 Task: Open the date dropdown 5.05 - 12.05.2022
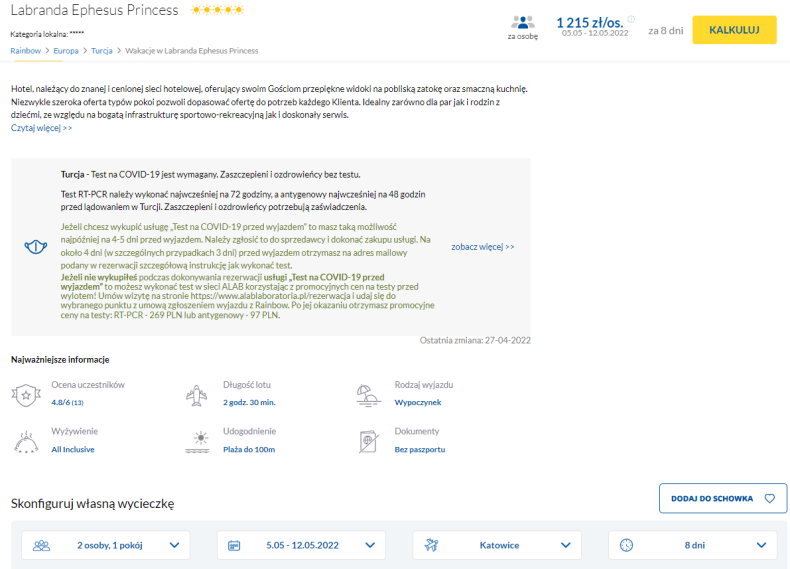click(301, 545)
